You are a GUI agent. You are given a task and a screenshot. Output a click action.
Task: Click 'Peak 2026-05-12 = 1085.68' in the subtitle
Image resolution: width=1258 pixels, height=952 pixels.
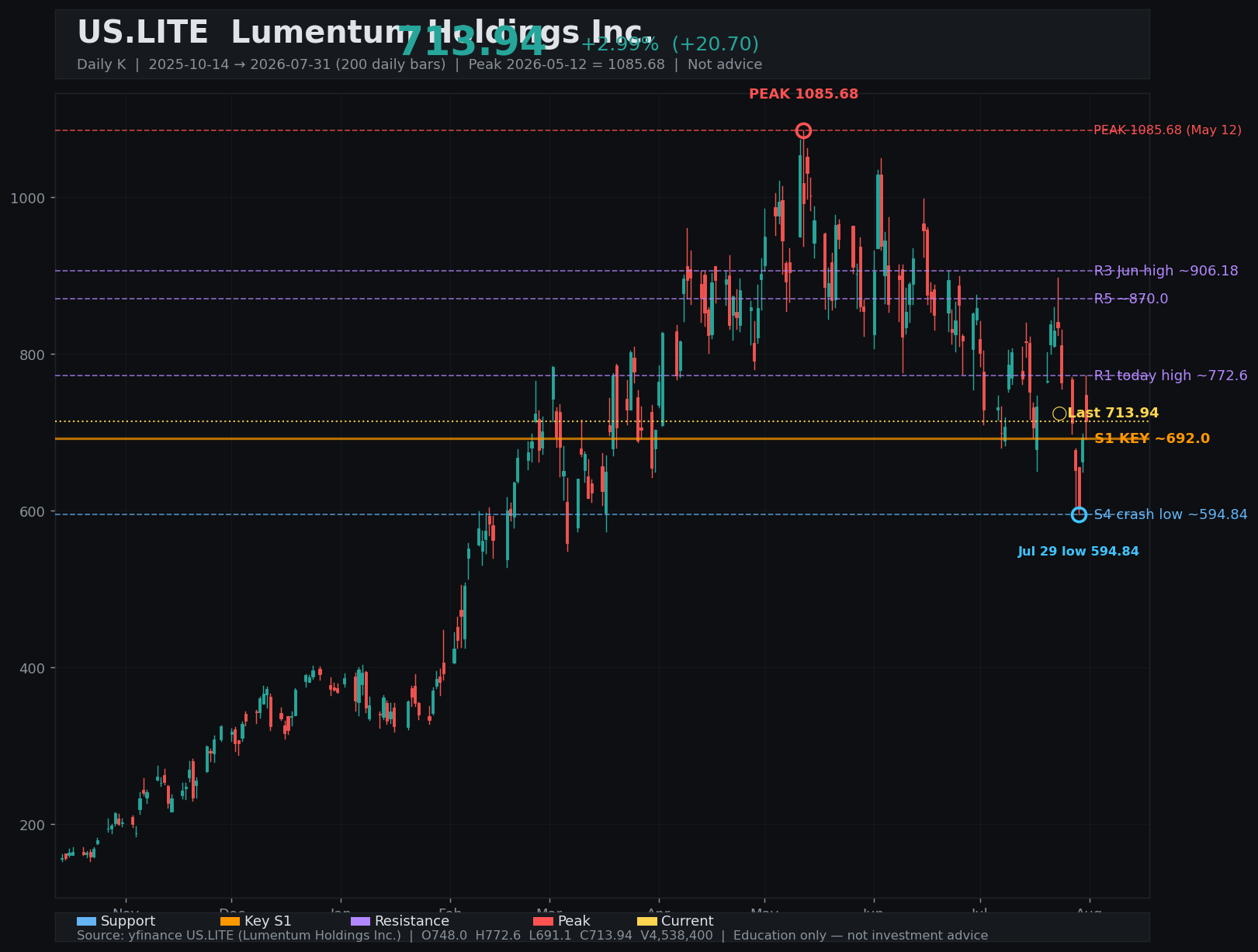567,64
